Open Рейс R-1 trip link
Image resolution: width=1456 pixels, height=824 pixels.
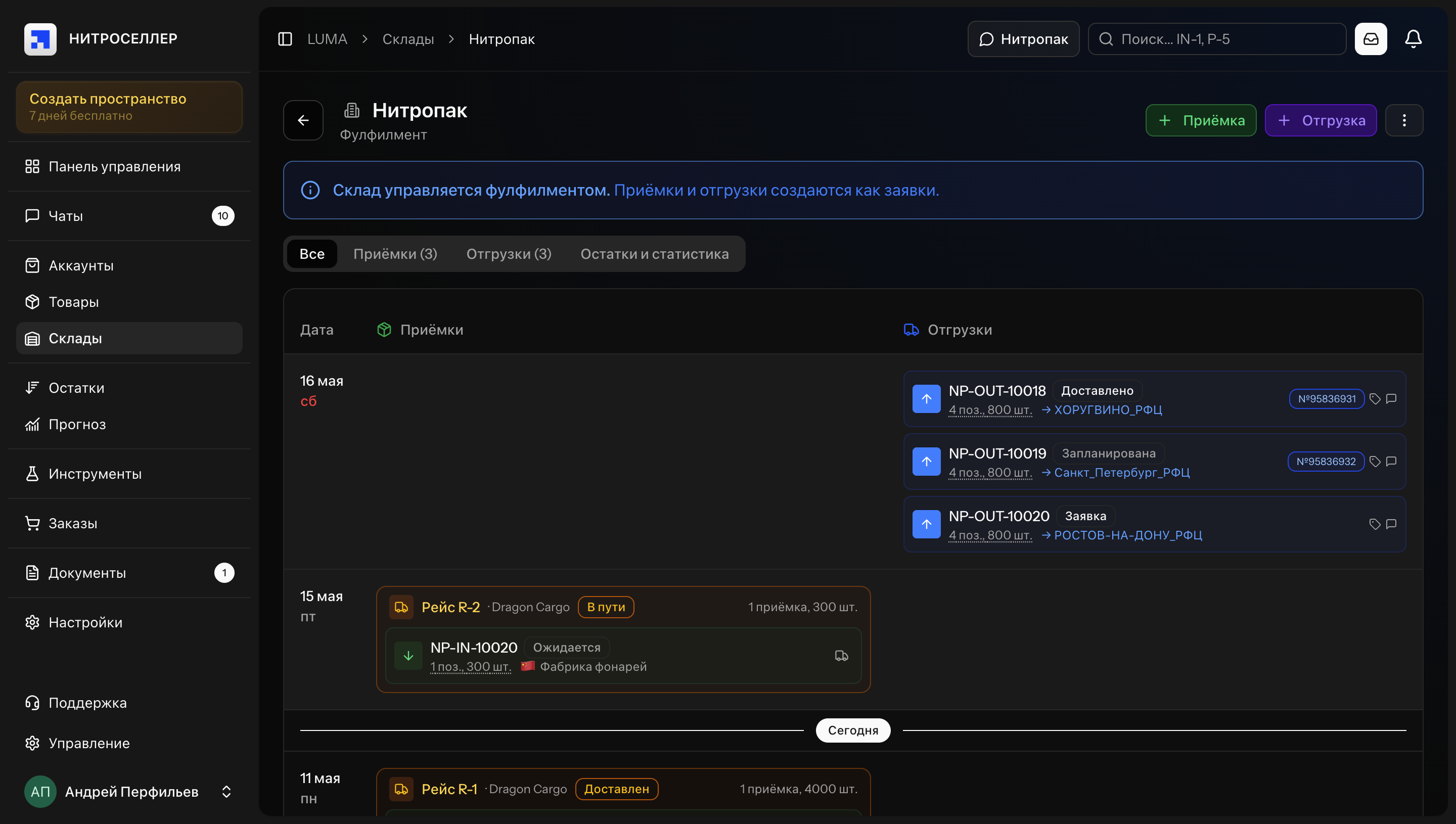point(449,790)
